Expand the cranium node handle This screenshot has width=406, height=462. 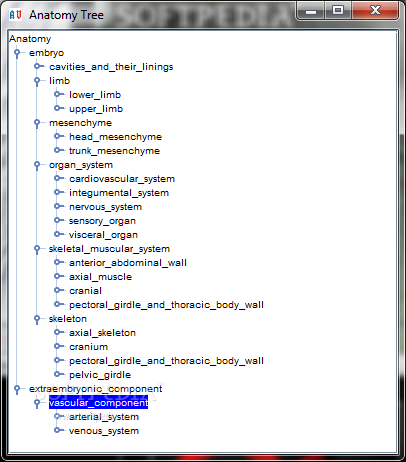click(x=59, y=347)
